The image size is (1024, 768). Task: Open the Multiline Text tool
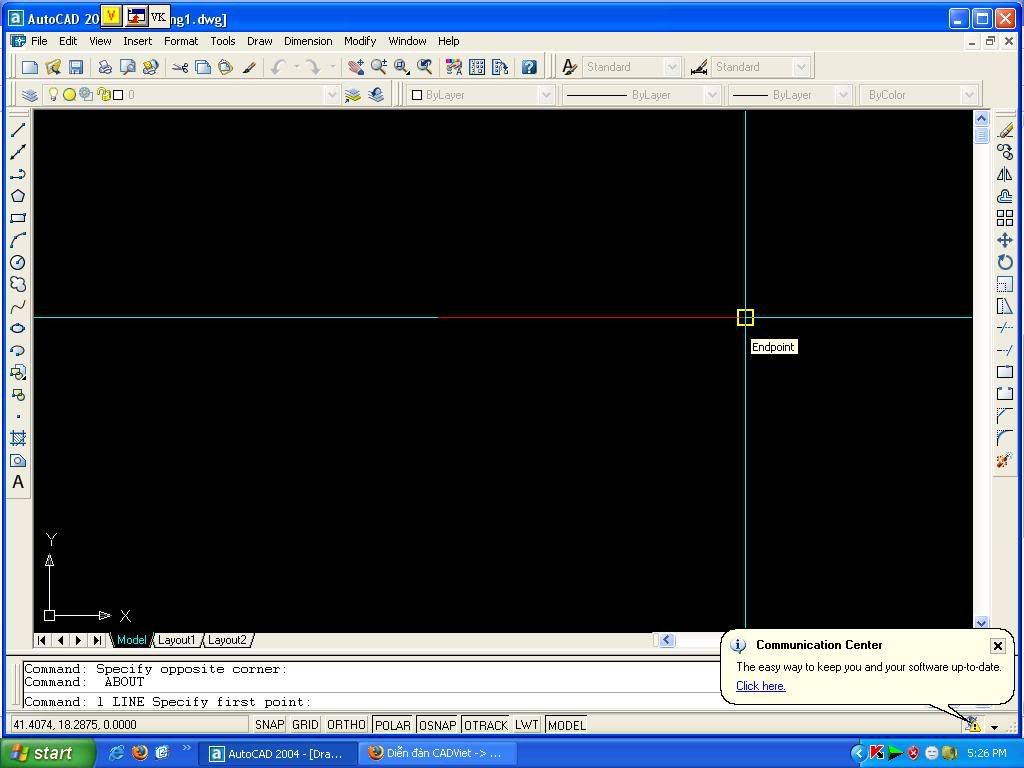[x=18, y=482]
